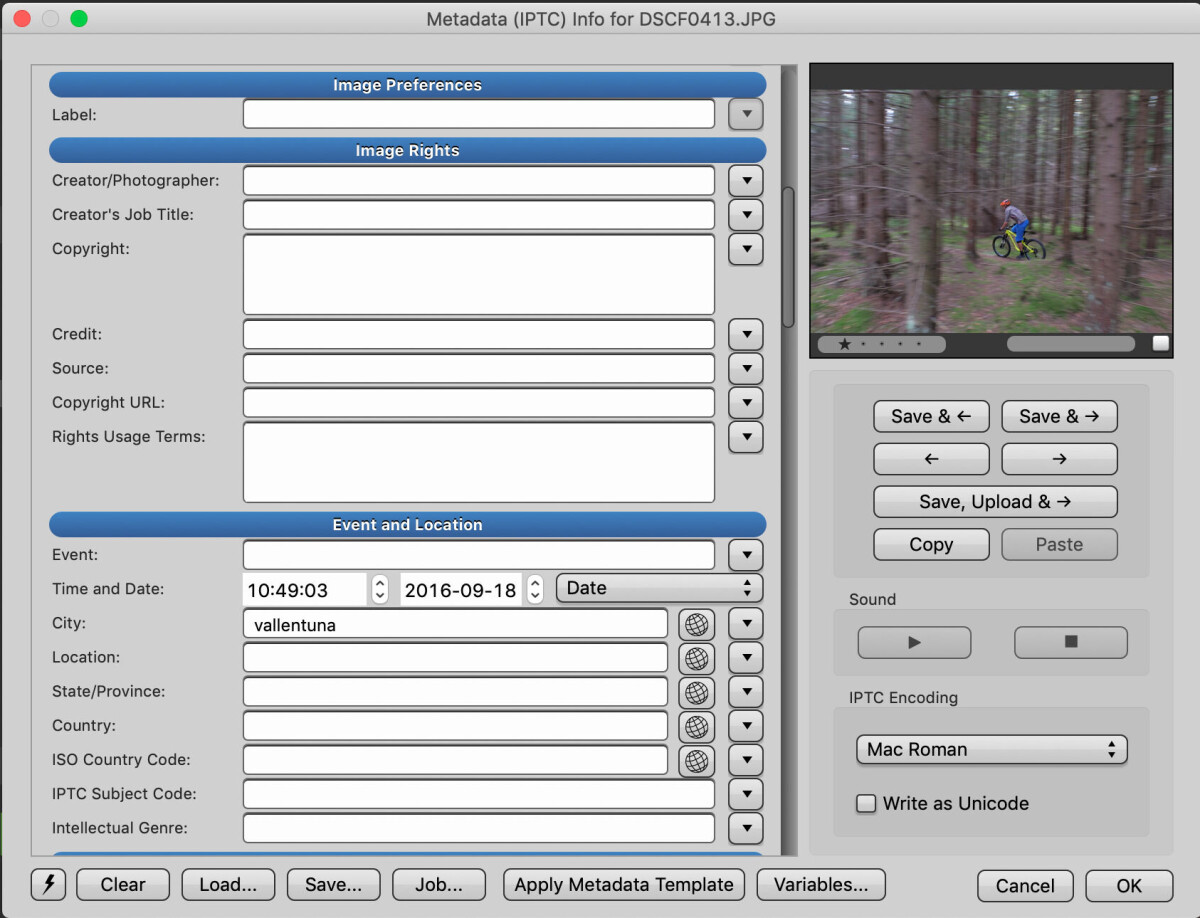The width and height of the screenshot is (1200, 918).
Task: Stop the sound playback
Action: 1071,643
